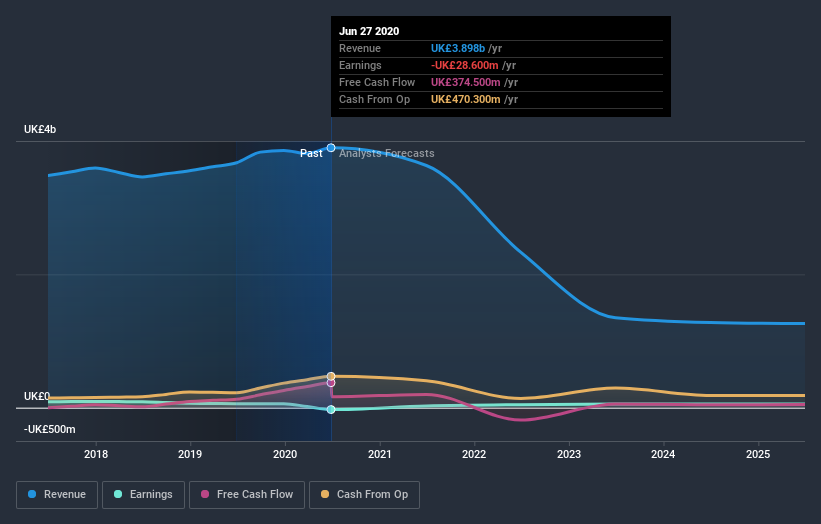The width and height of the screenshot is (821, 524).
Task: Click the blue Revenue legend dot
Action: click(x=32, y=494)
